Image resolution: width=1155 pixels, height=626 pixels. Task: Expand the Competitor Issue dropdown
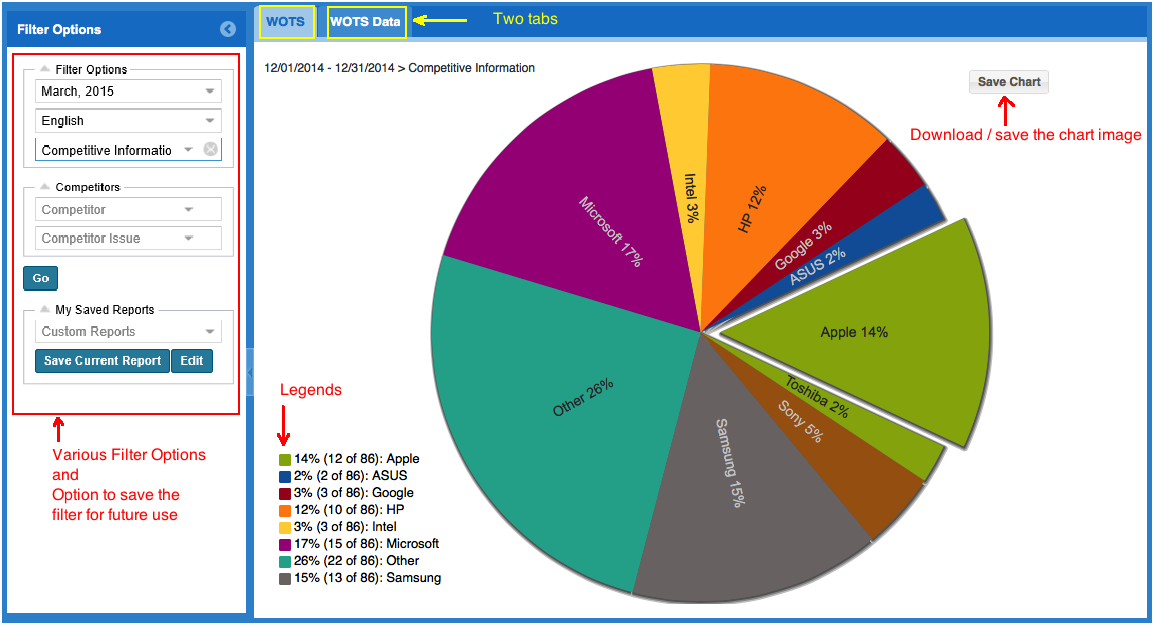coord(189,239)
